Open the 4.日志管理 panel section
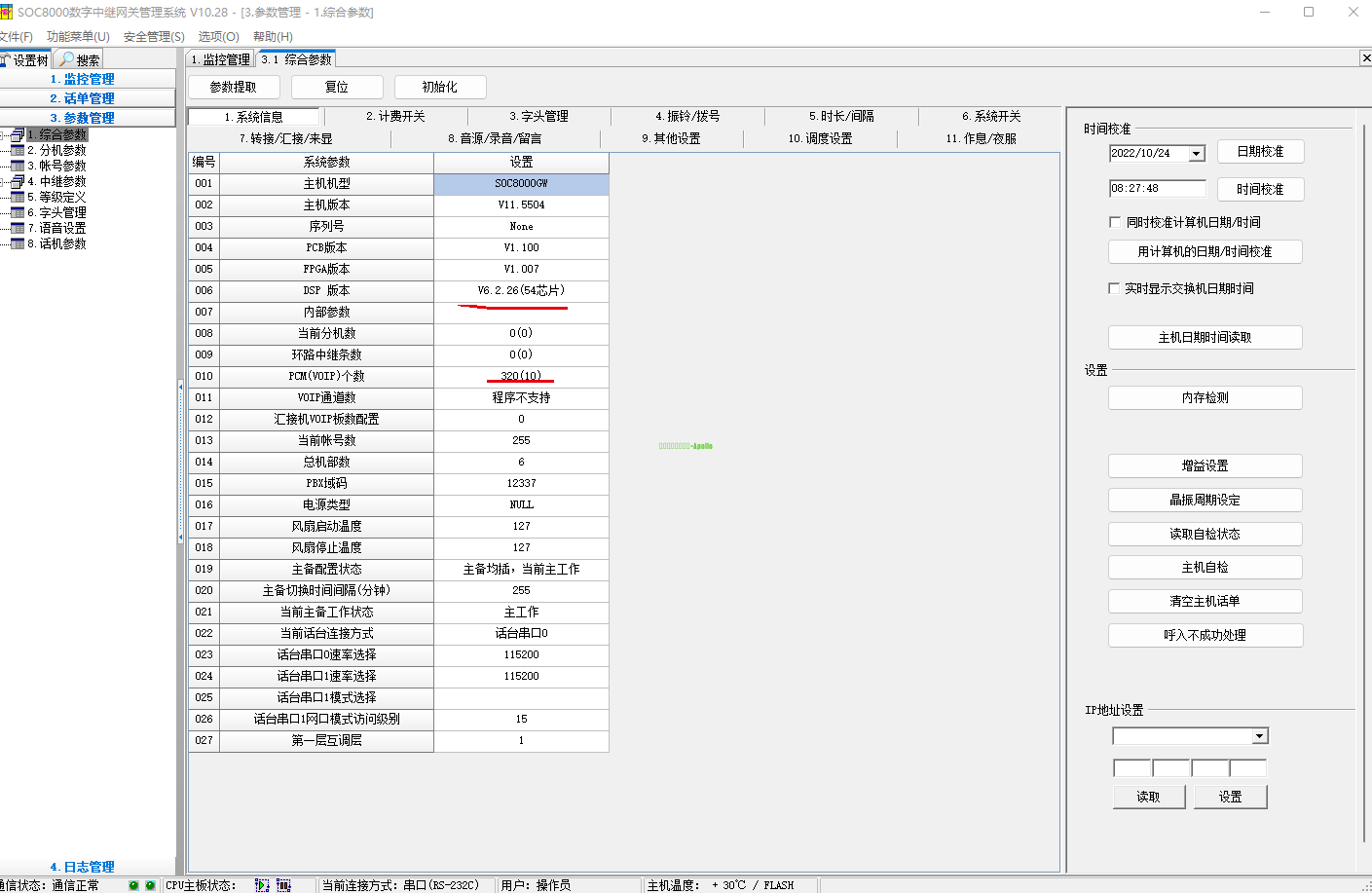The height and width of the screenshot is (893, 1372). tap(83, 867)
